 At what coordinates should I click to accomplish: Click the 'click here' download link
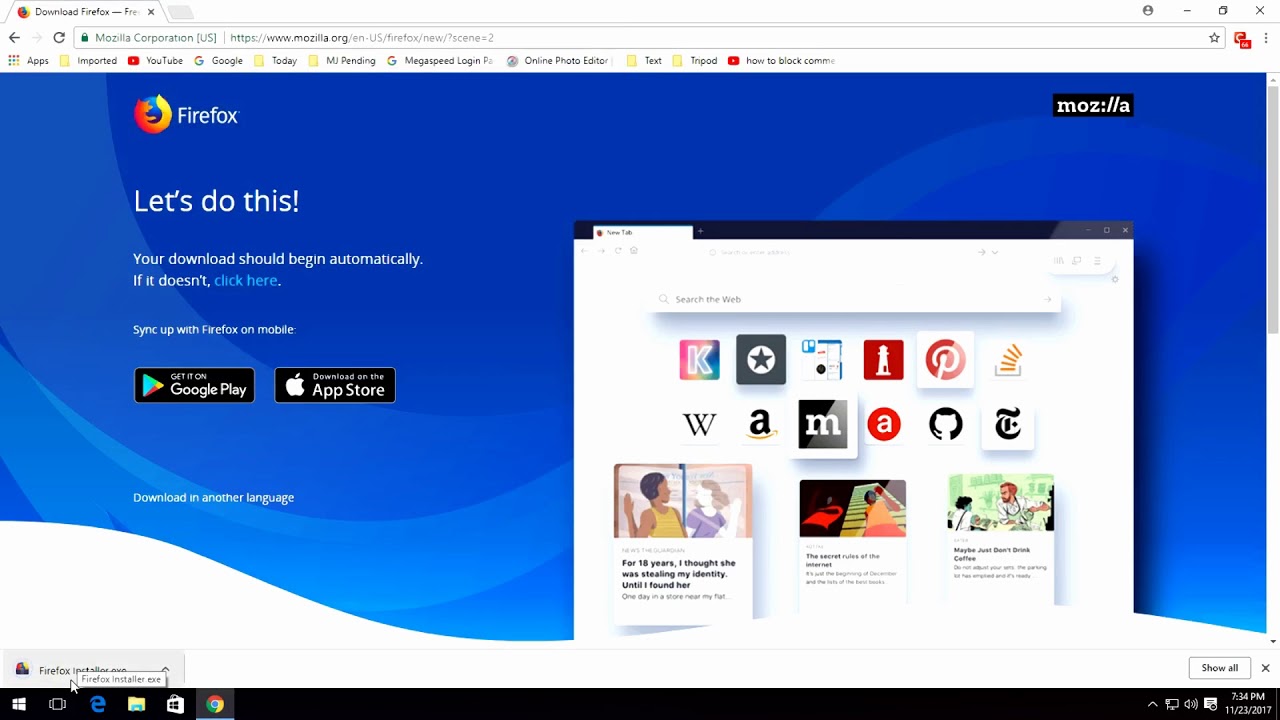[x=245, y=281]
